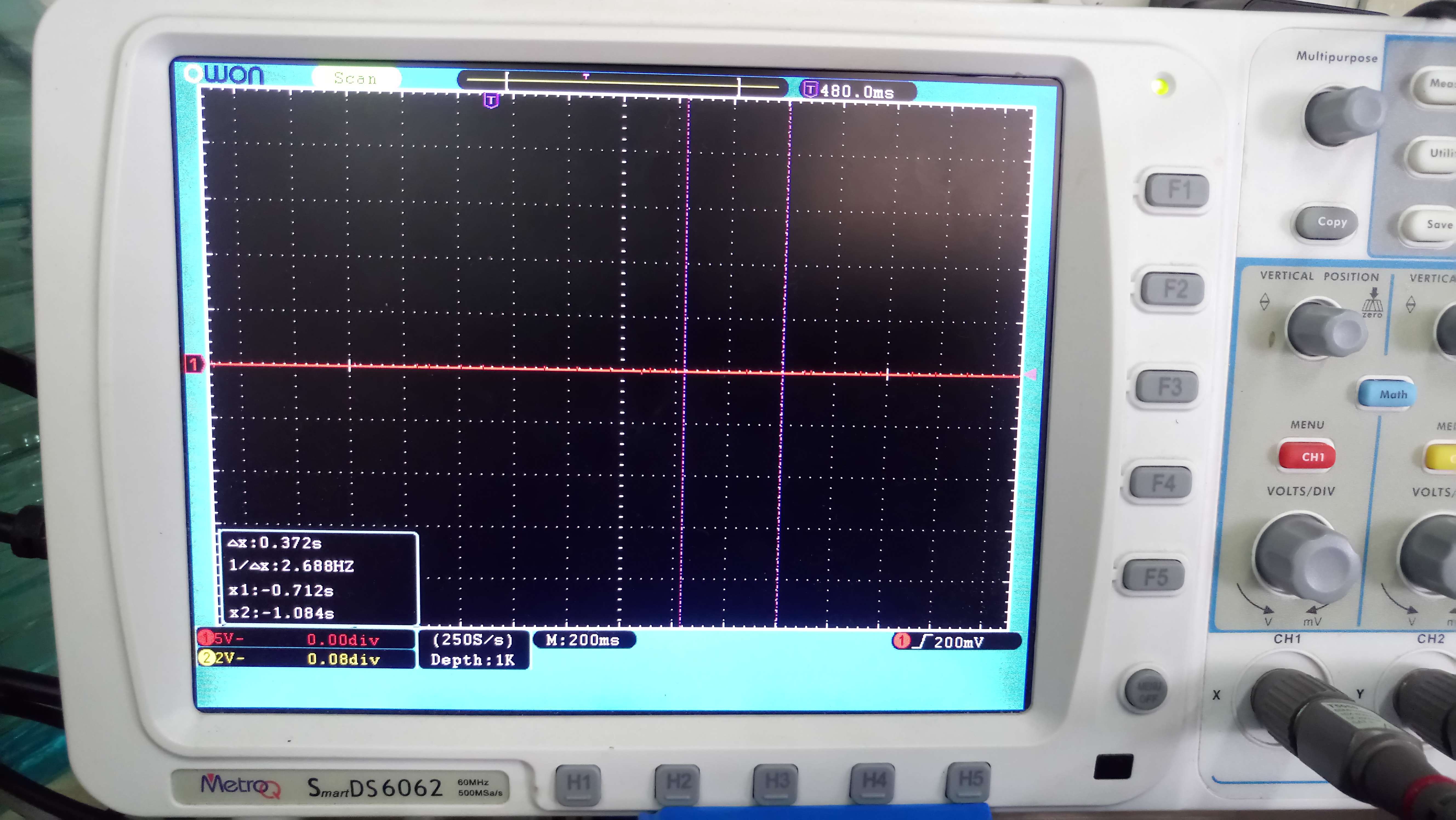Push the F5 side menu button
The height and width of the screenshot is (820, 1456).
point(1154,576)
